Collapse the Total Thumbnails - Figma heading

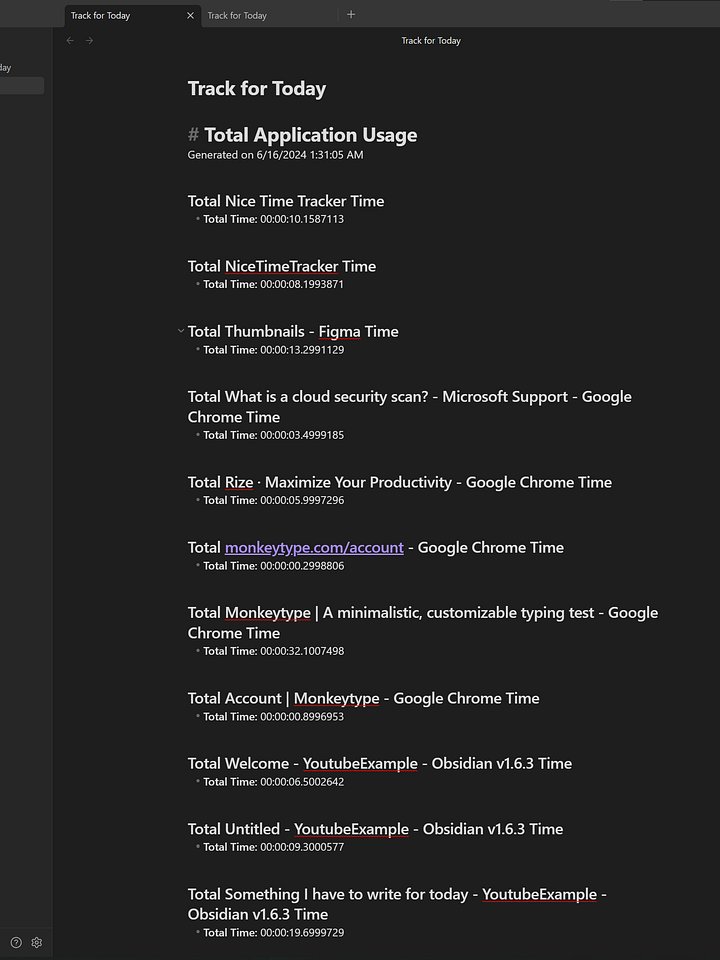180,331
